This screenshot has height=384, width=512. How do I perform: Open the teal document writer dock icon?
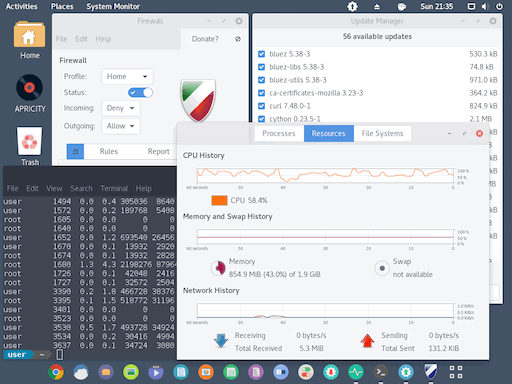click(x=181, y=372)
